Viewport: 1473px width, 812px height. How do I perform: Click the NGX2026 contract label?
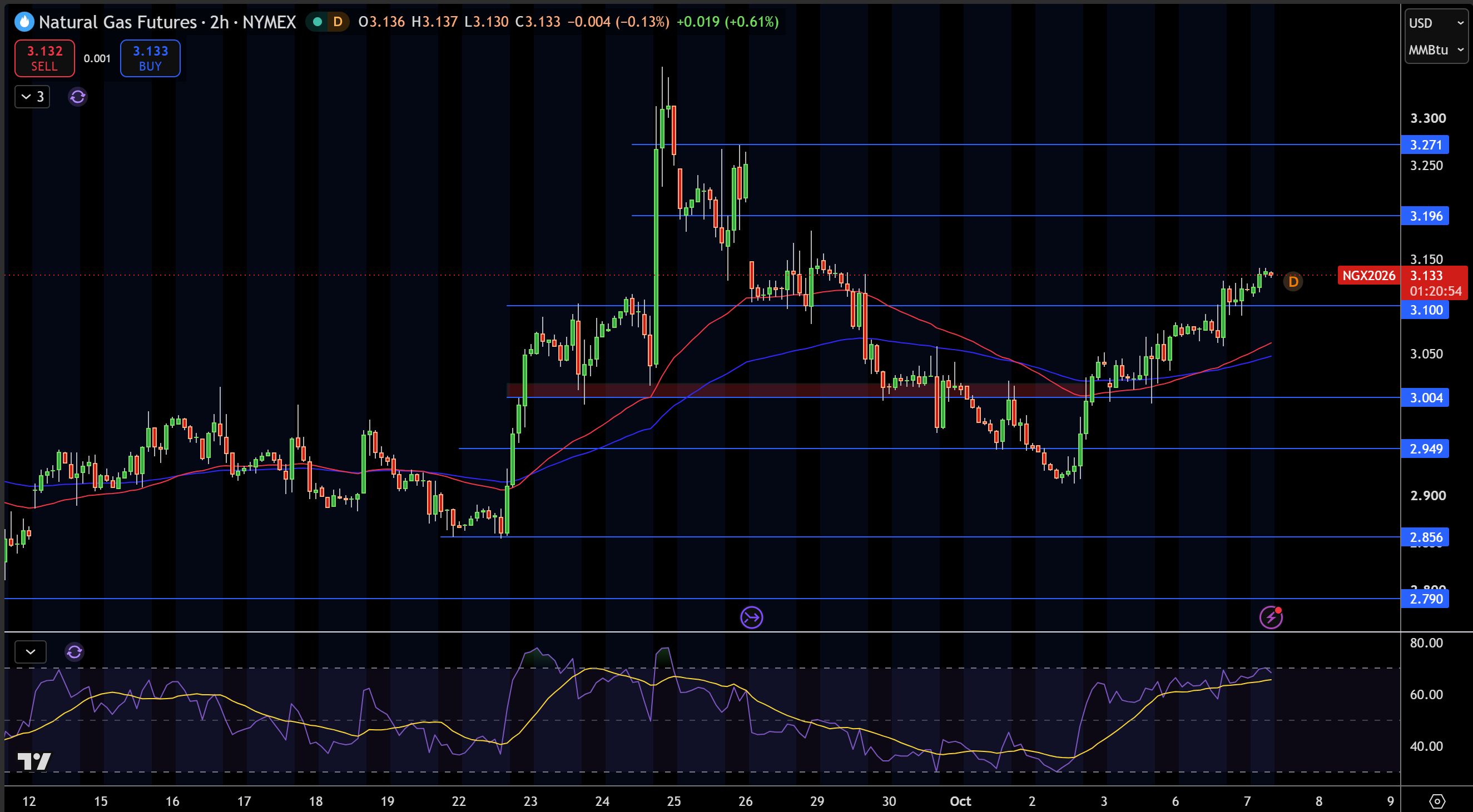pyautogui.click(x=1368, y=276)
